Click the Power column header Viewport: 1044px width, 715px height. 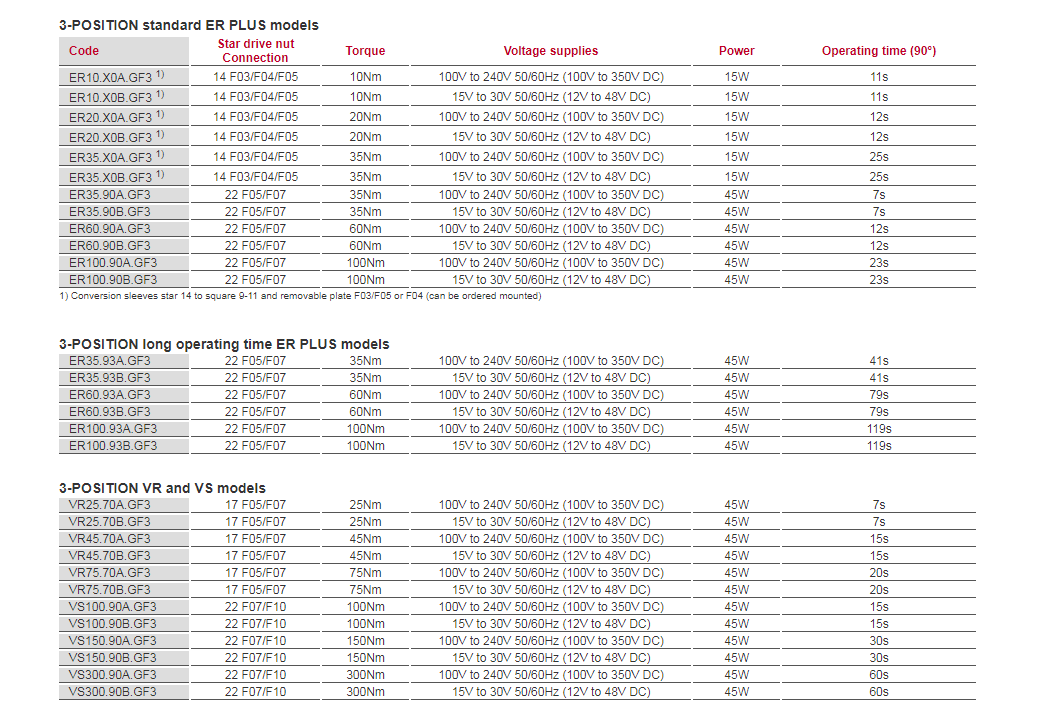pos(736,51)
